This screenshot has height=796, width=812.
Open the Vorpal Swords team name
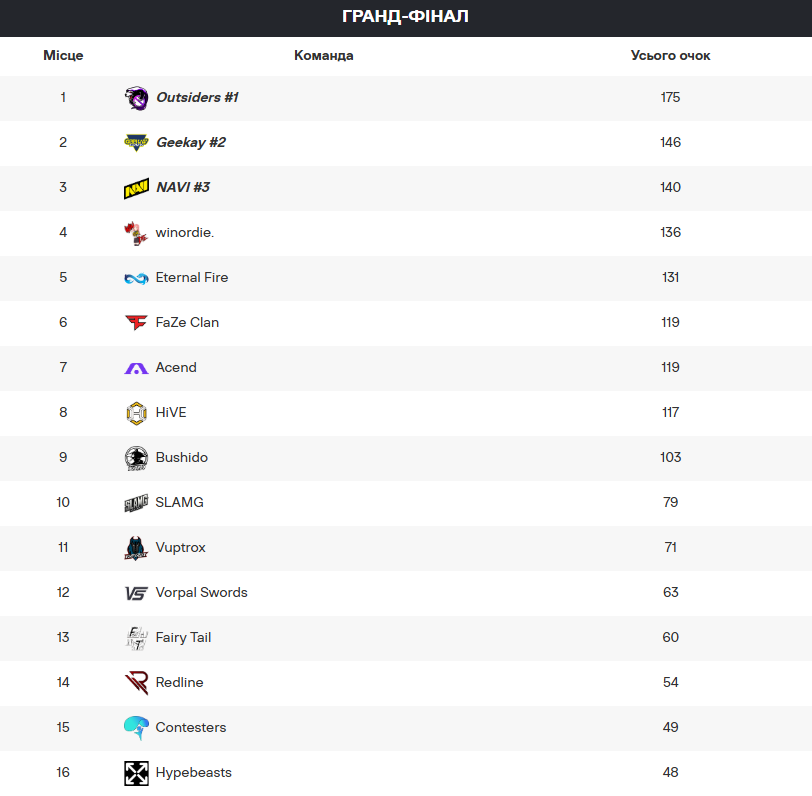(x=201, y=592)
